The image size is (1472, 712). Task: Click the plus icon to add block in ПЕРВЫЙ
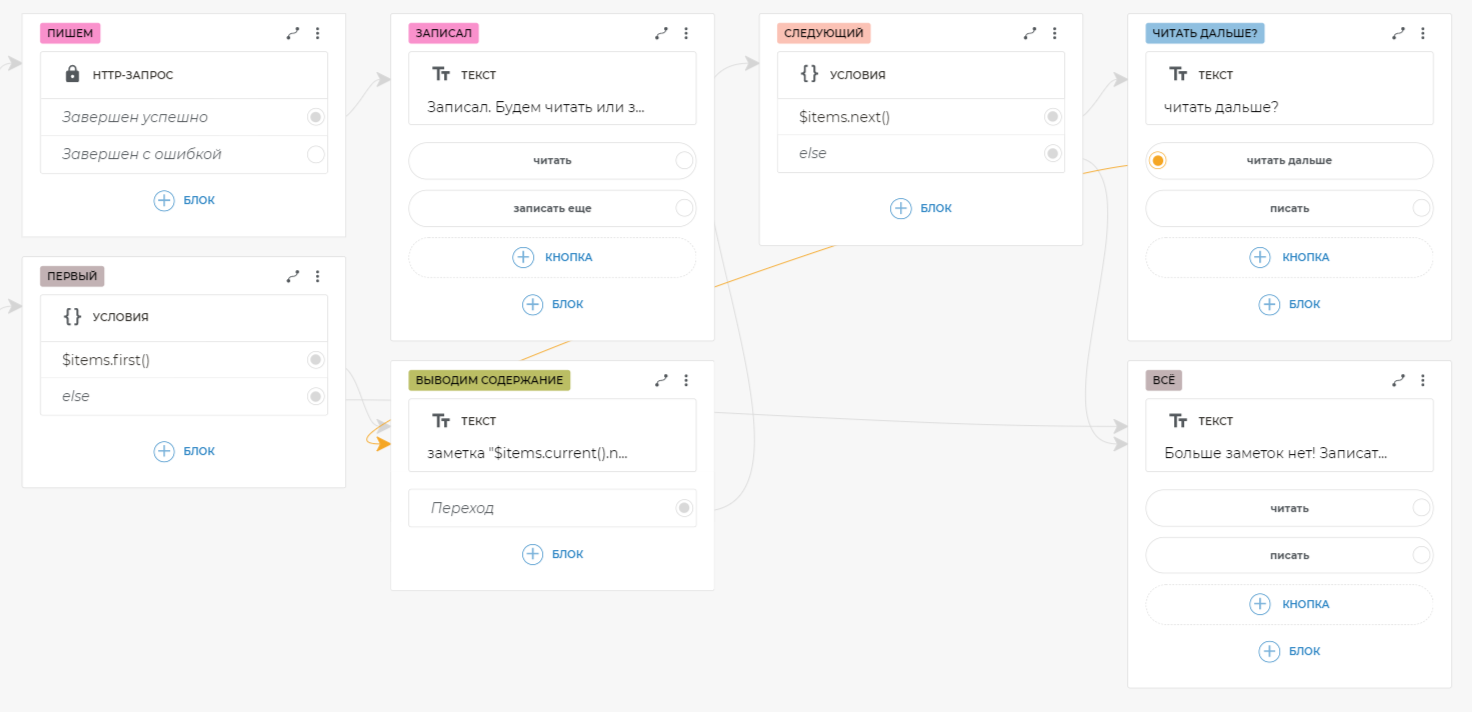tap(164, 451)
